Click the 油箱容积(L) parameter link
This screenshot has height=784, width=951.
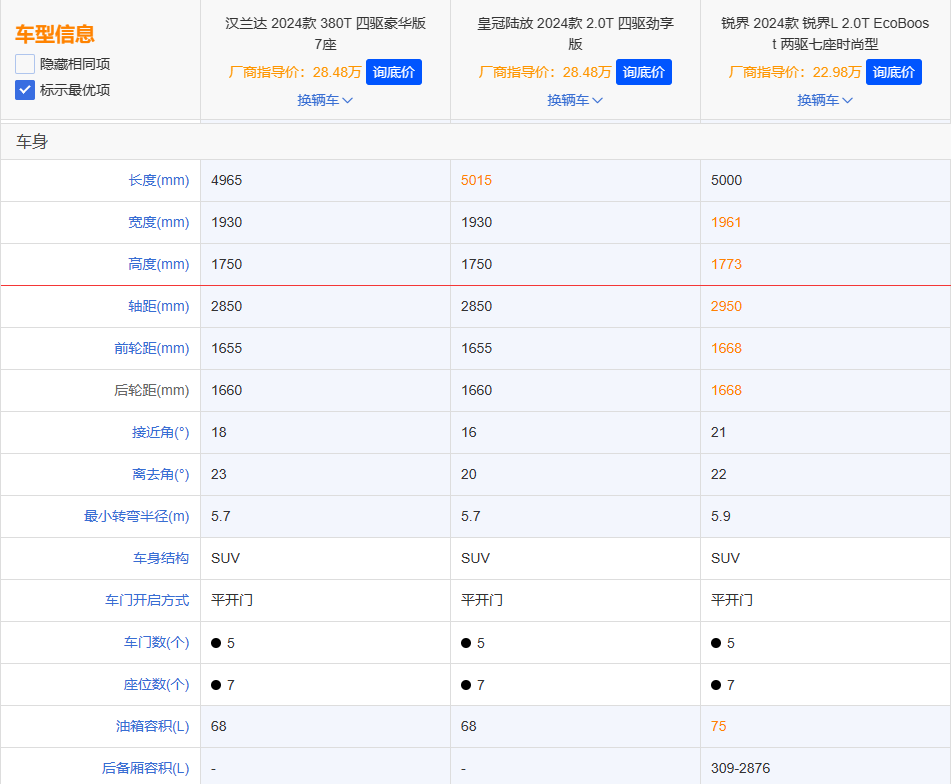[x=153, y=726]
